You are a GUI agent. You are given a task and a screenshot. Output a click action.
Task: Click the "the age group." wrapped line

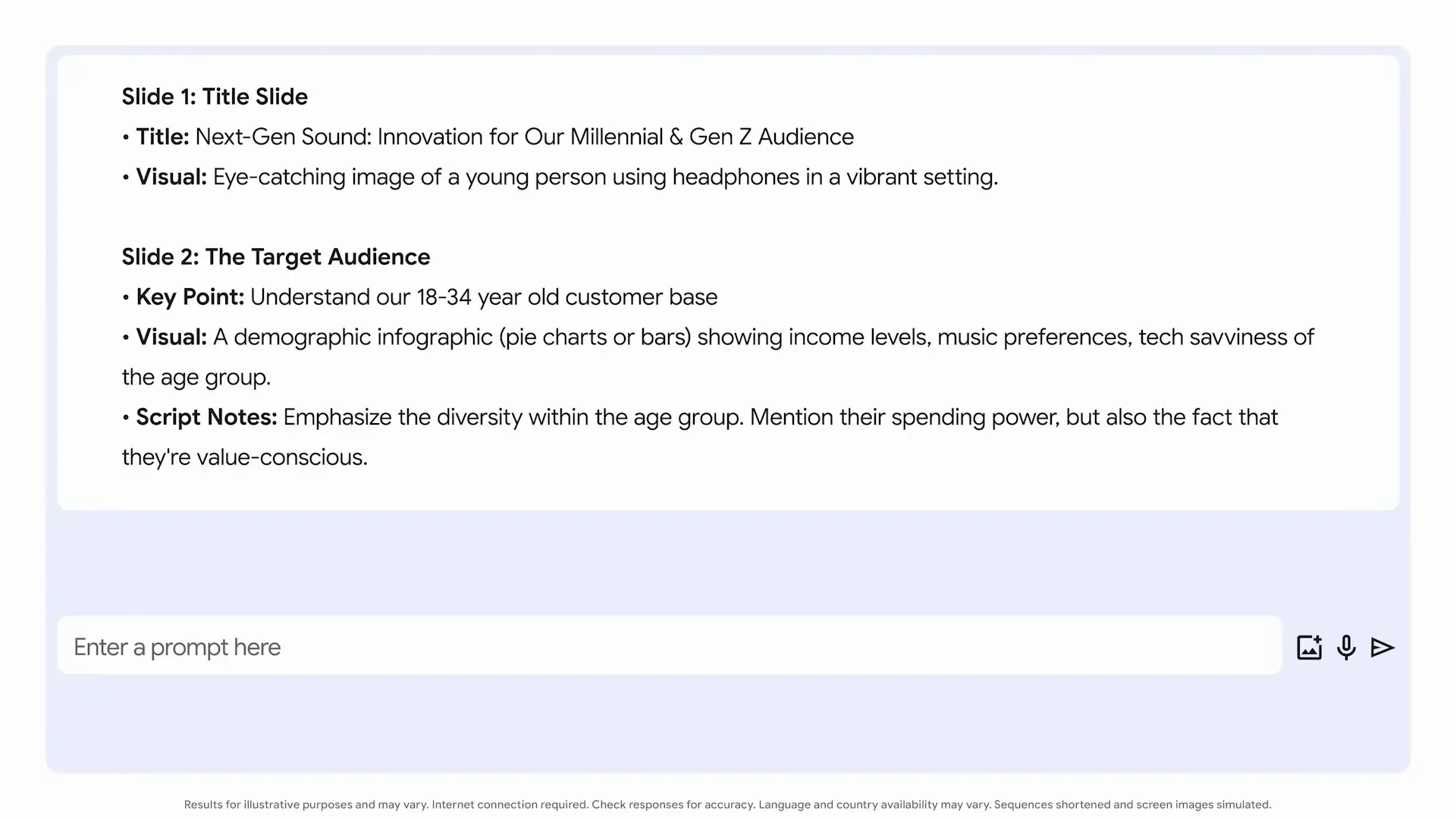tap(196, 378)
